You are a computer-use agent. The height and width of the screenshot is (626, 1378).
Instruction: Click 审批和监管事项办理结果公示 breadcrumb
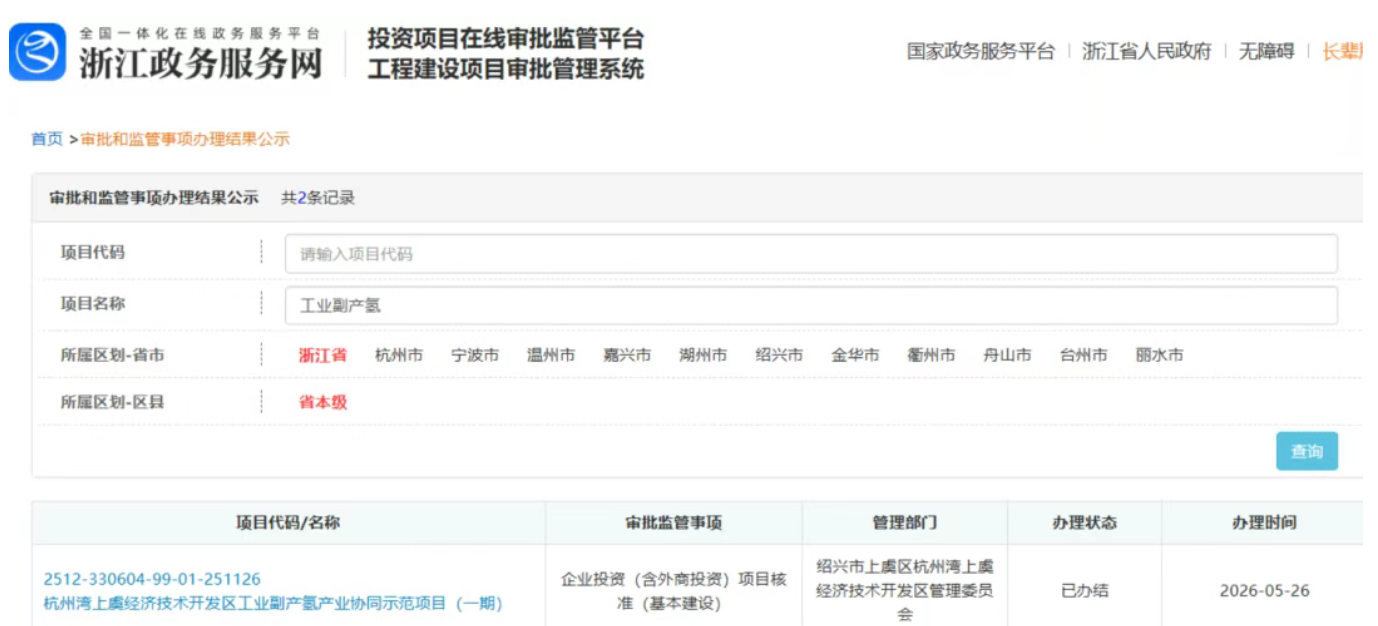coord(185,139)
